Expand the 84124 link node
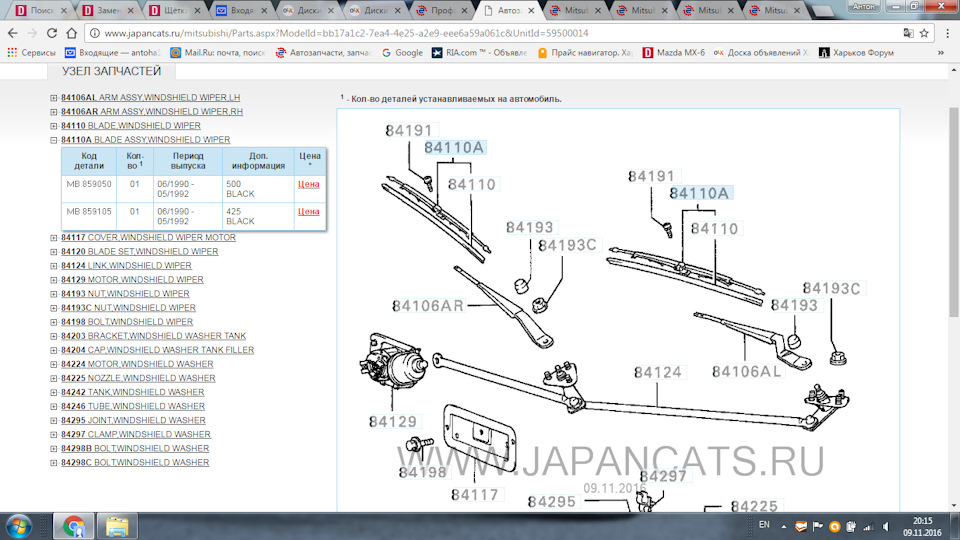The image size is (960, 540). coord(54,266)
